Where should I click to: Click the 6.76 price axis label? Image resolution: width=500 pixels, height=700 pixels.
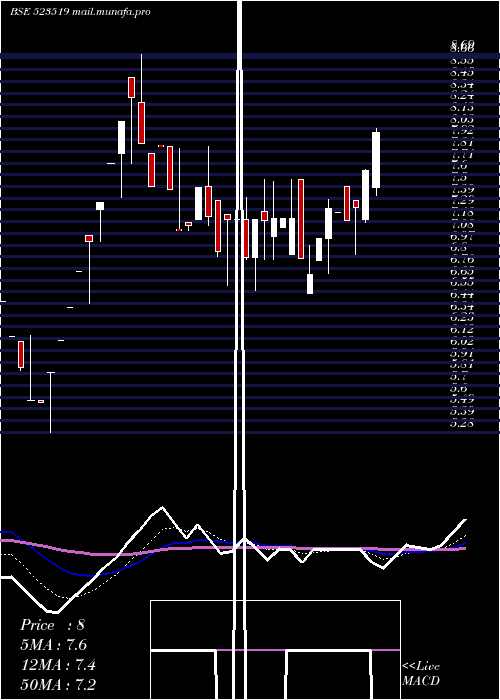462,259
